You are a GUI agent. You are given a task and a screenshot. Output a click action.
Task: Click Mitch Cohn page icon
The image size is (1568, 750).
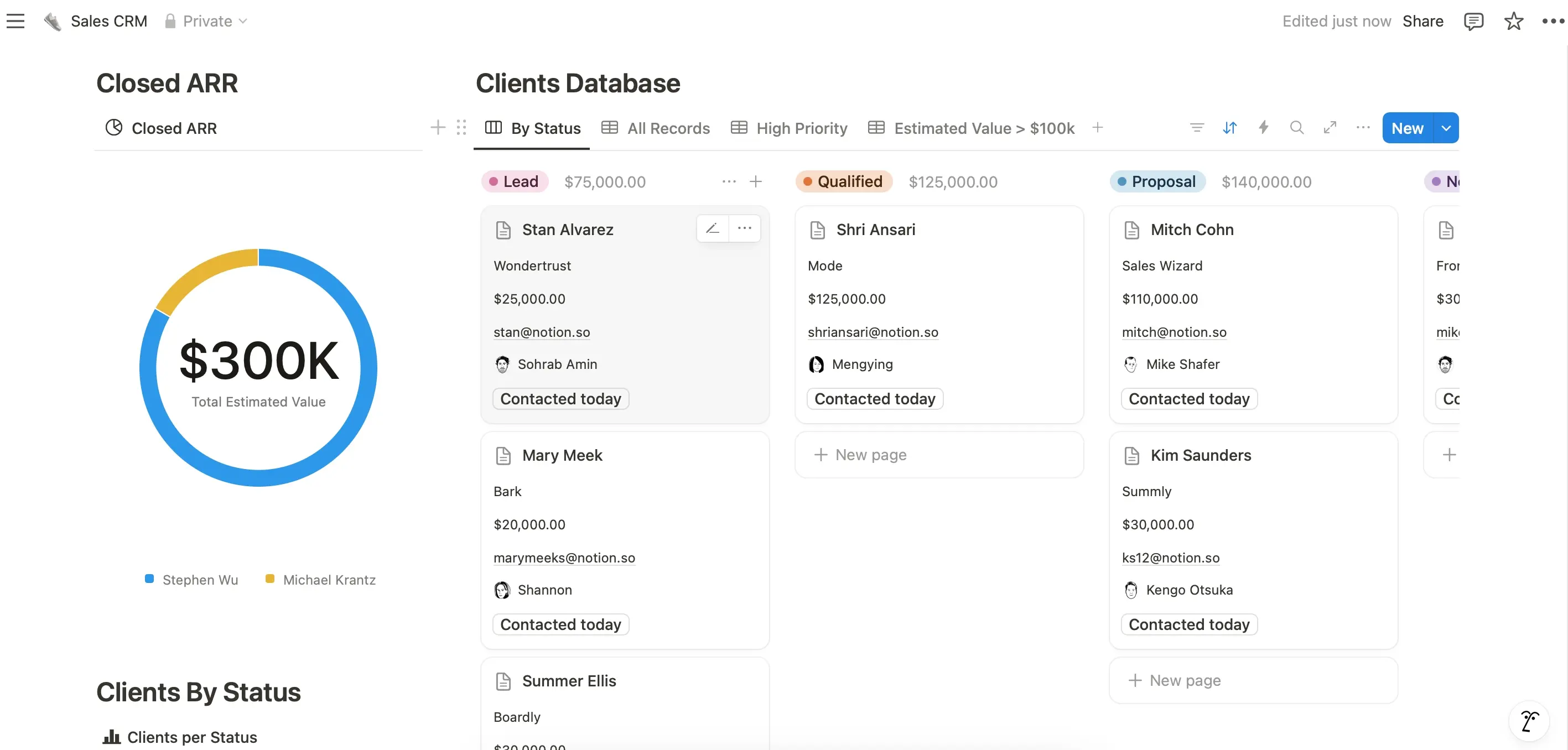pos(1131,230)
